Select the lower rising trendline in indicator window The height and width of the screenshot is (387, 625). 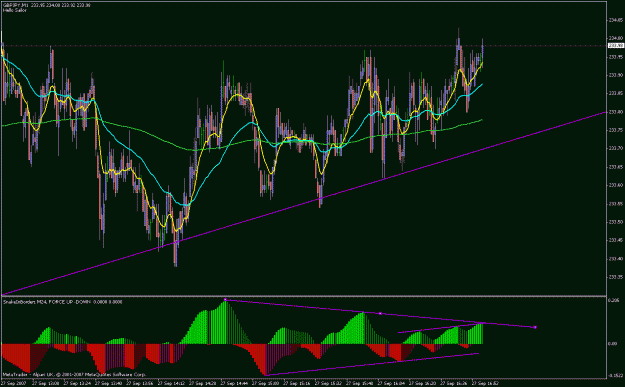point(371,364)
